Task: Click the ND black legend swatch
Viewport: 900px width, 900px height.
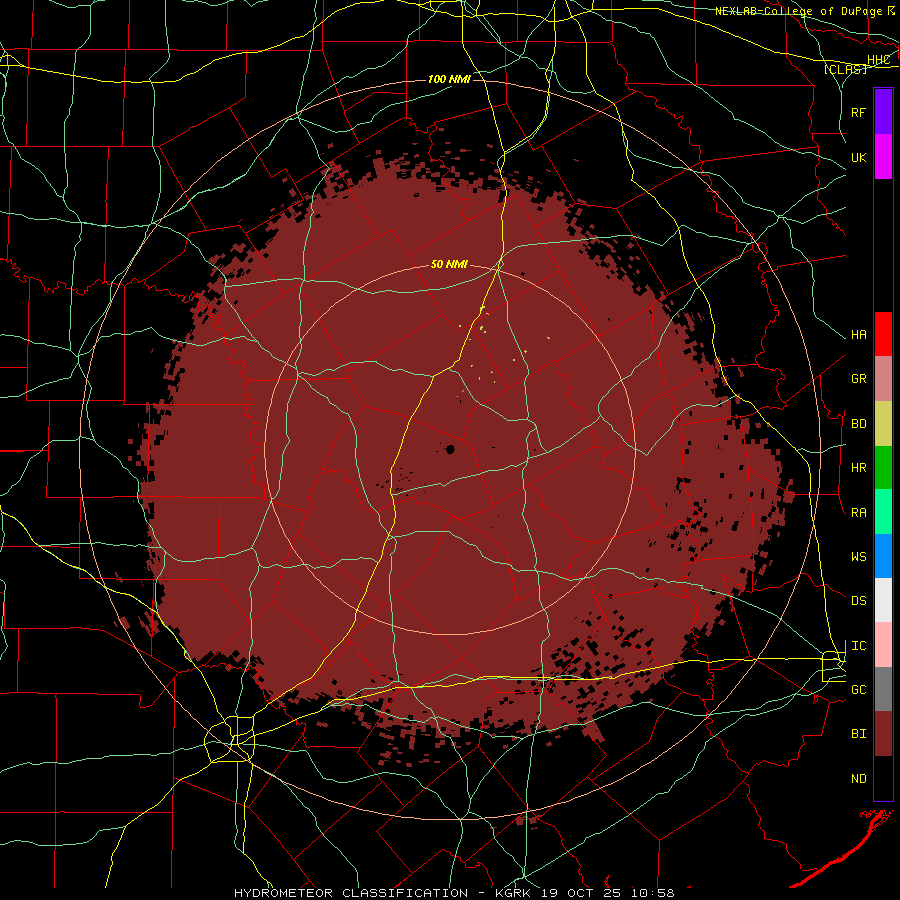Action: (x=883, y=778)
